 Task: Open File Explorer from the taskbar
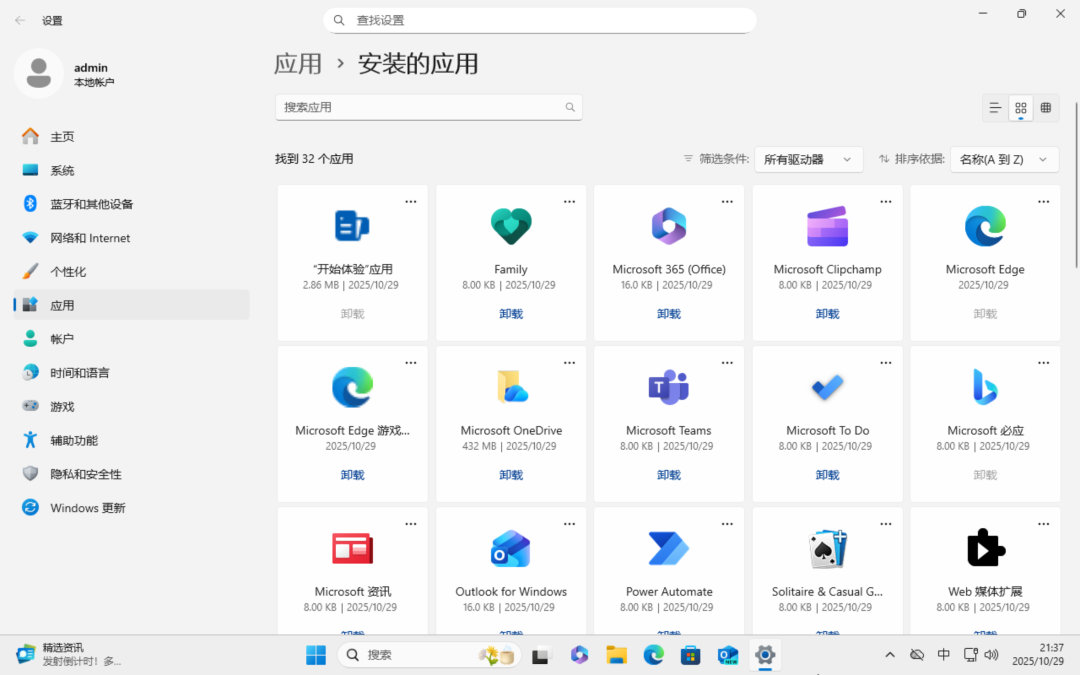pos(616,655)
